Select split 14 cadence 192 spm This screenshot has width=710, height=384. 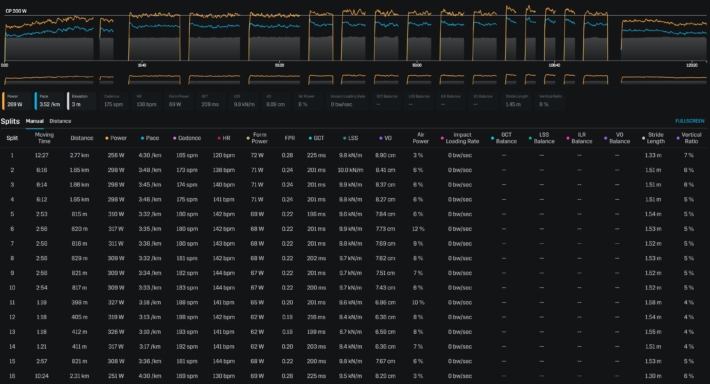pyautogui.click(x=187, y=347)
